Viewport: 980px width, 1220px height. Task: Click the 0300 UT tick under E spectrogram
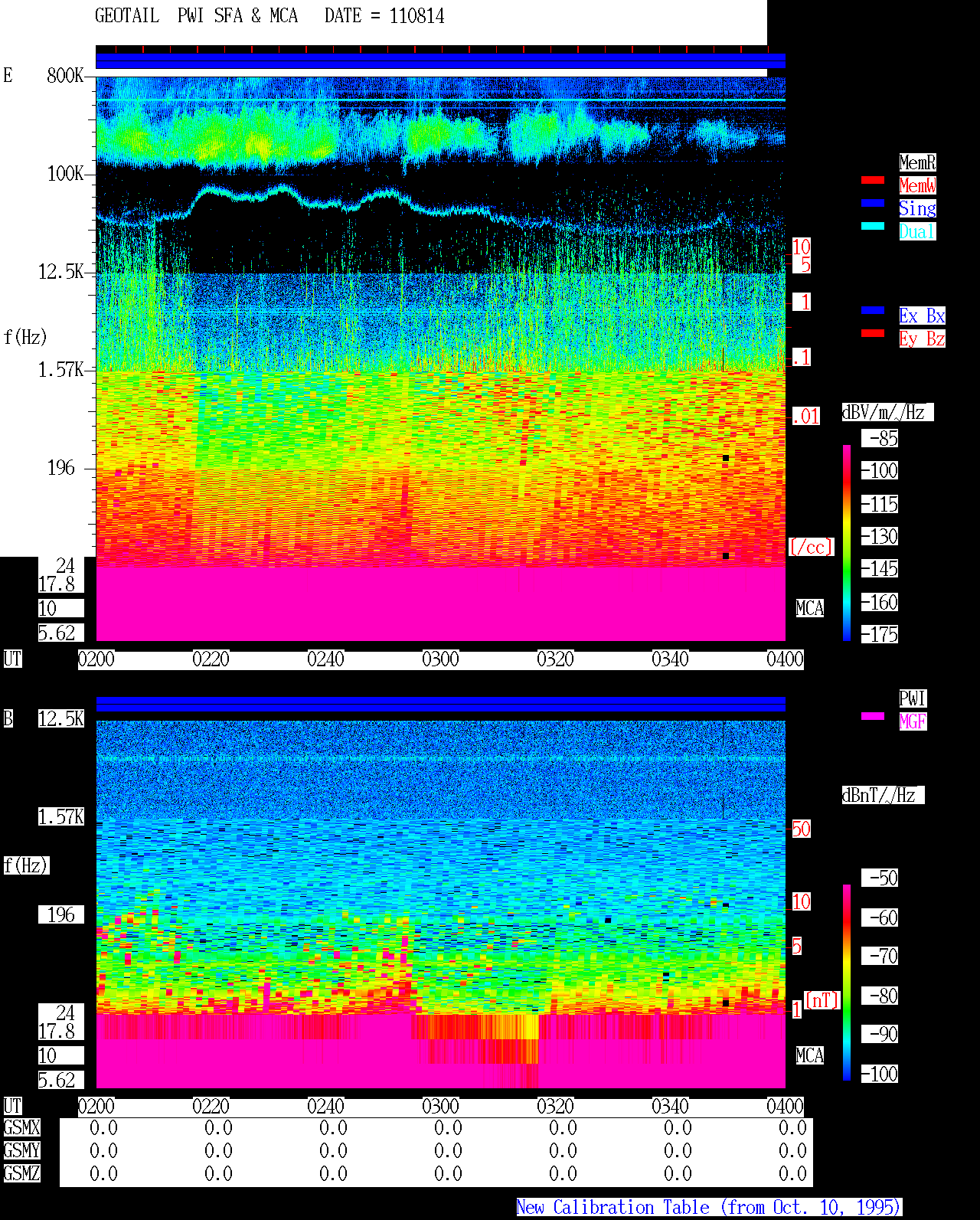(441, 659)
